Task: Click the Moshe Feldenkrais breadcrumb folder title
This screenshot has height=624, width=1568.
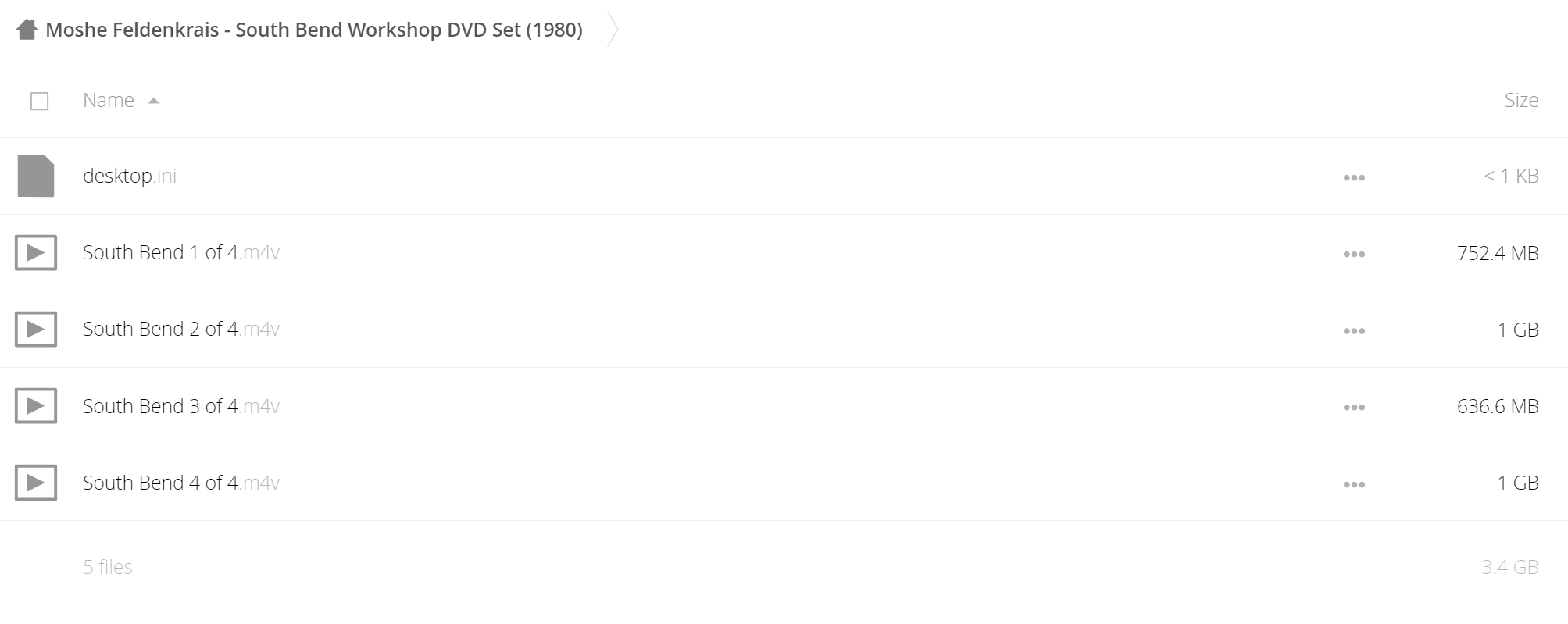Action: tap(314, 30)
